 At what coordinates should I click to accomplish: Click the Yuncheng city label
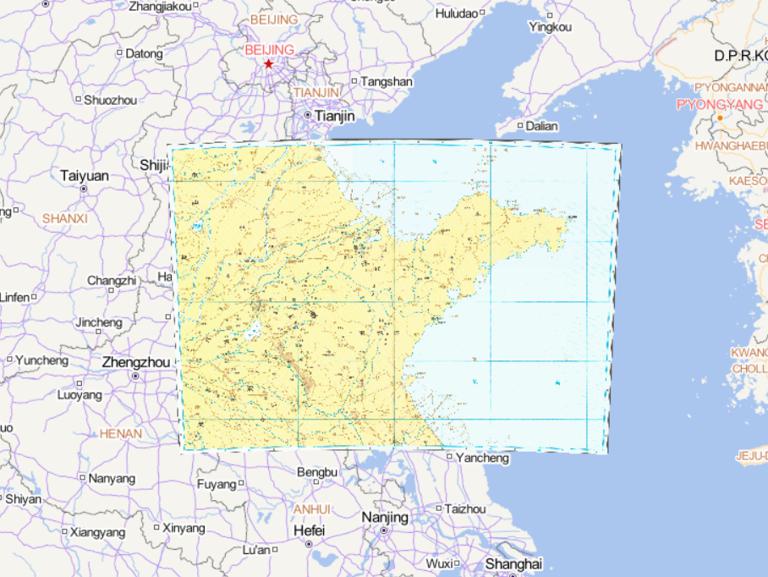click(x=42, y=361)
